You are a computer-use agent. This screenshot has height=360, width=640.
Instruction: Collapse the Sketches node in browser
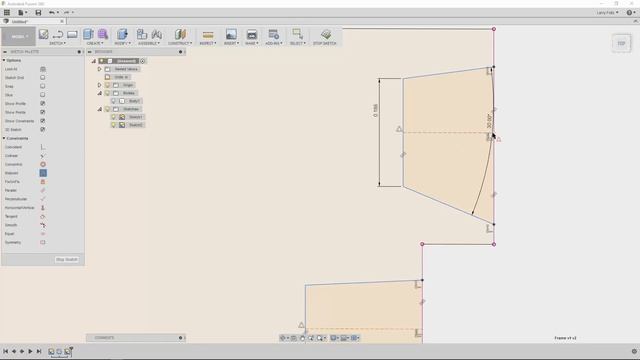[x=99, y=109]
